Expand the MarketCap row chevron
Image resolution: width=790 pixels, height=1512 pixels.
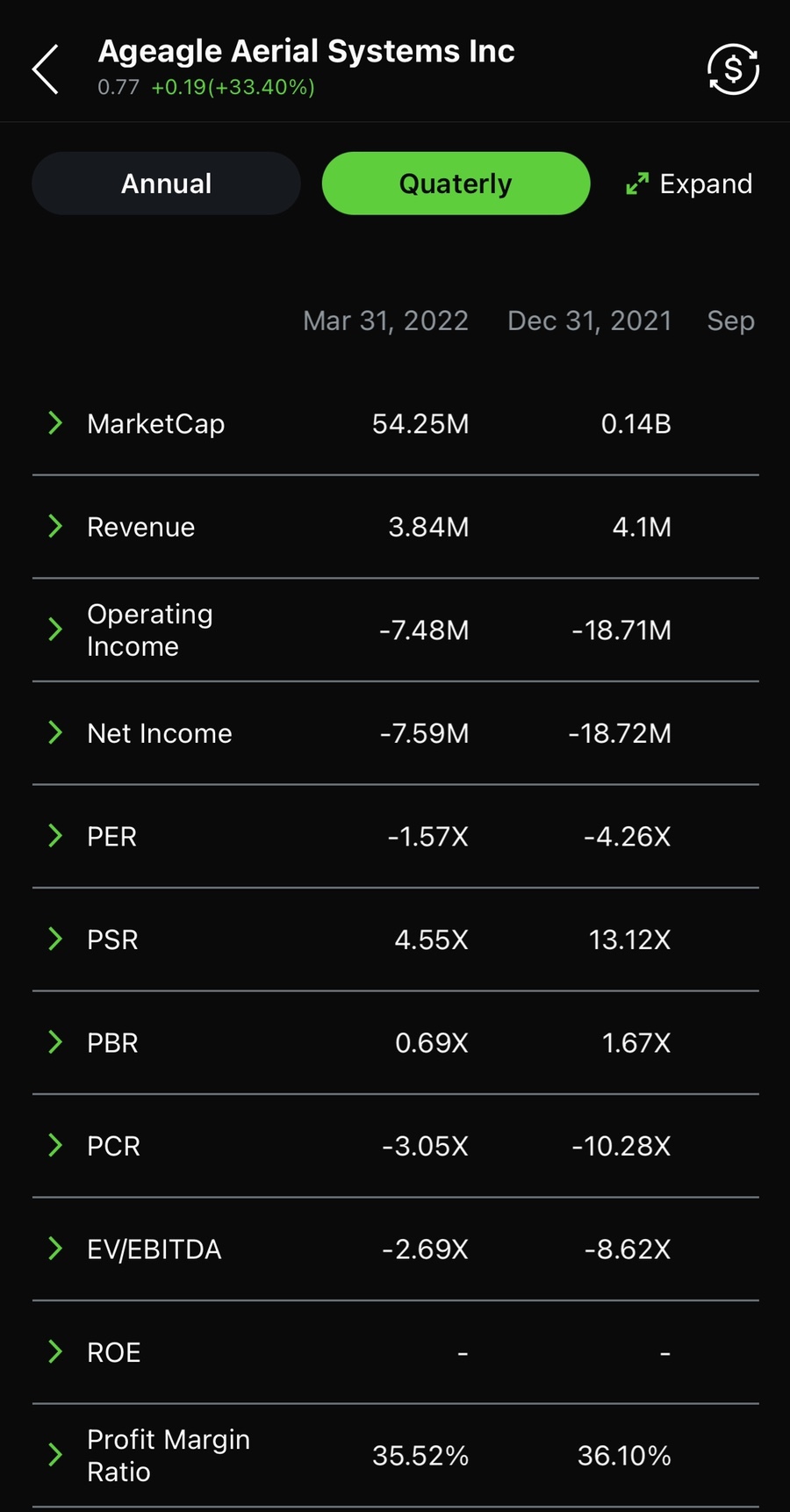click(x=54, y=423)
